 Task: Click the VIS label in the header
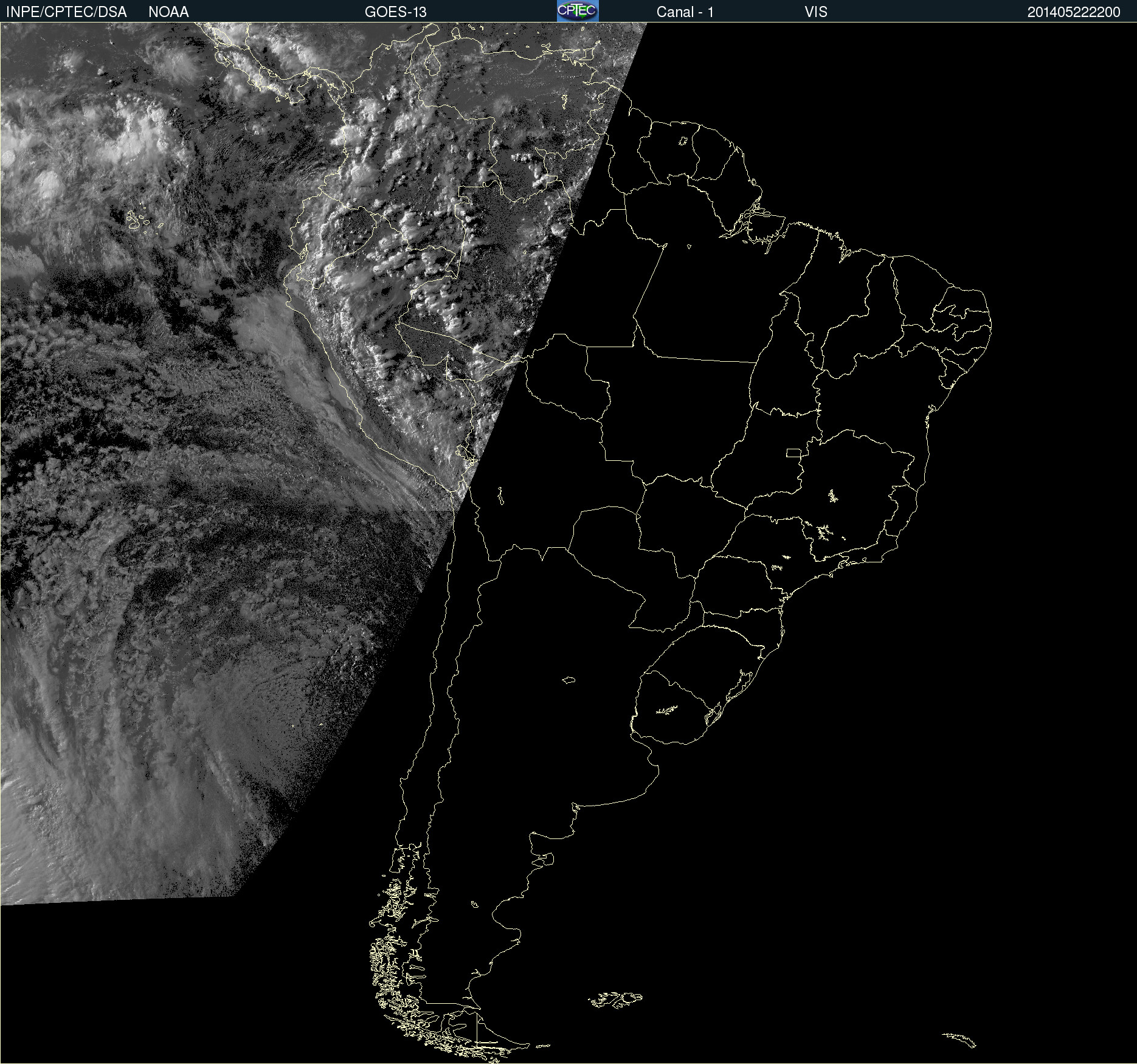click(816, 12)
